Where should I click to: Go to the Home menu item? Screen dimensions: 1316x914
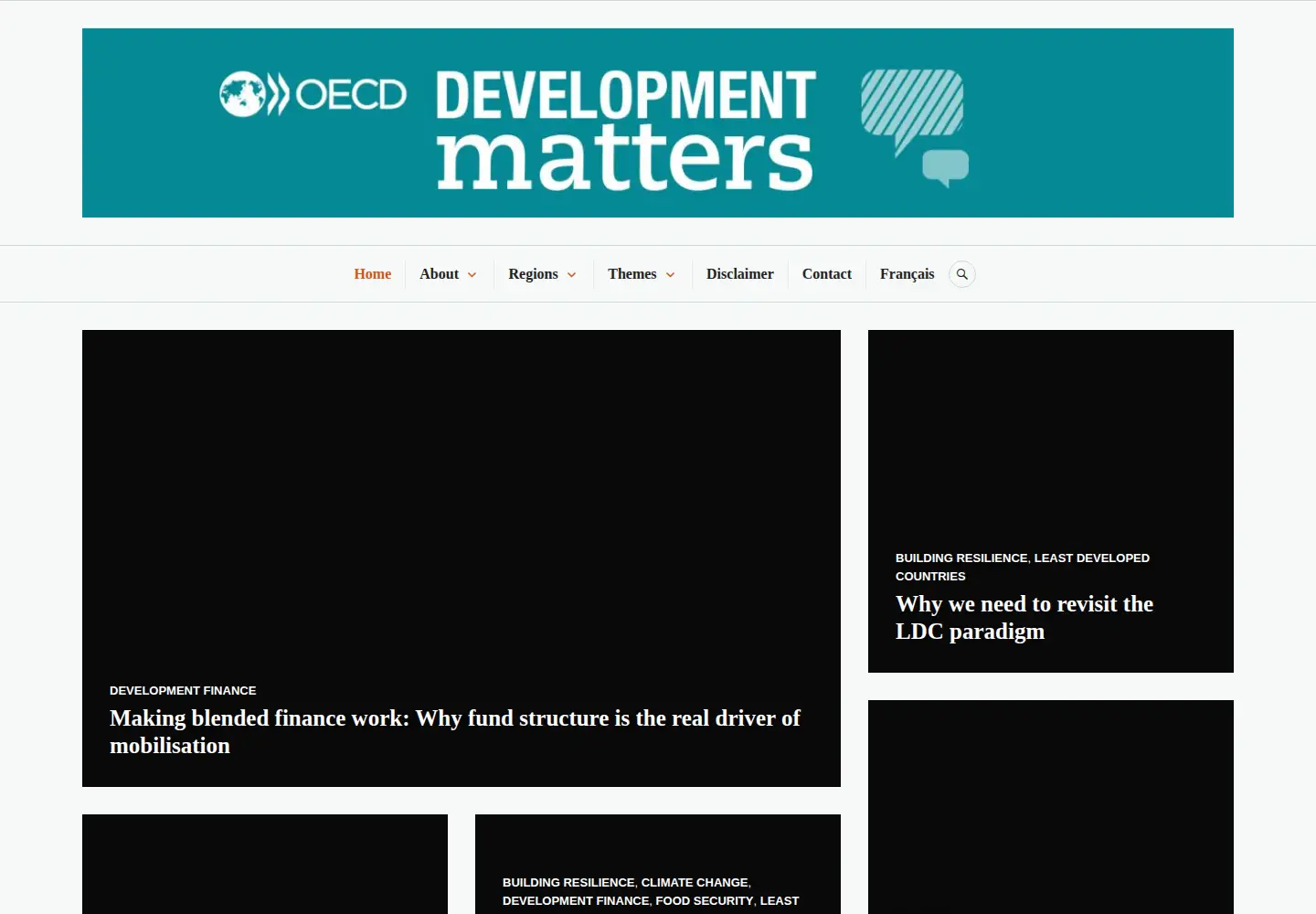point(373,274)
